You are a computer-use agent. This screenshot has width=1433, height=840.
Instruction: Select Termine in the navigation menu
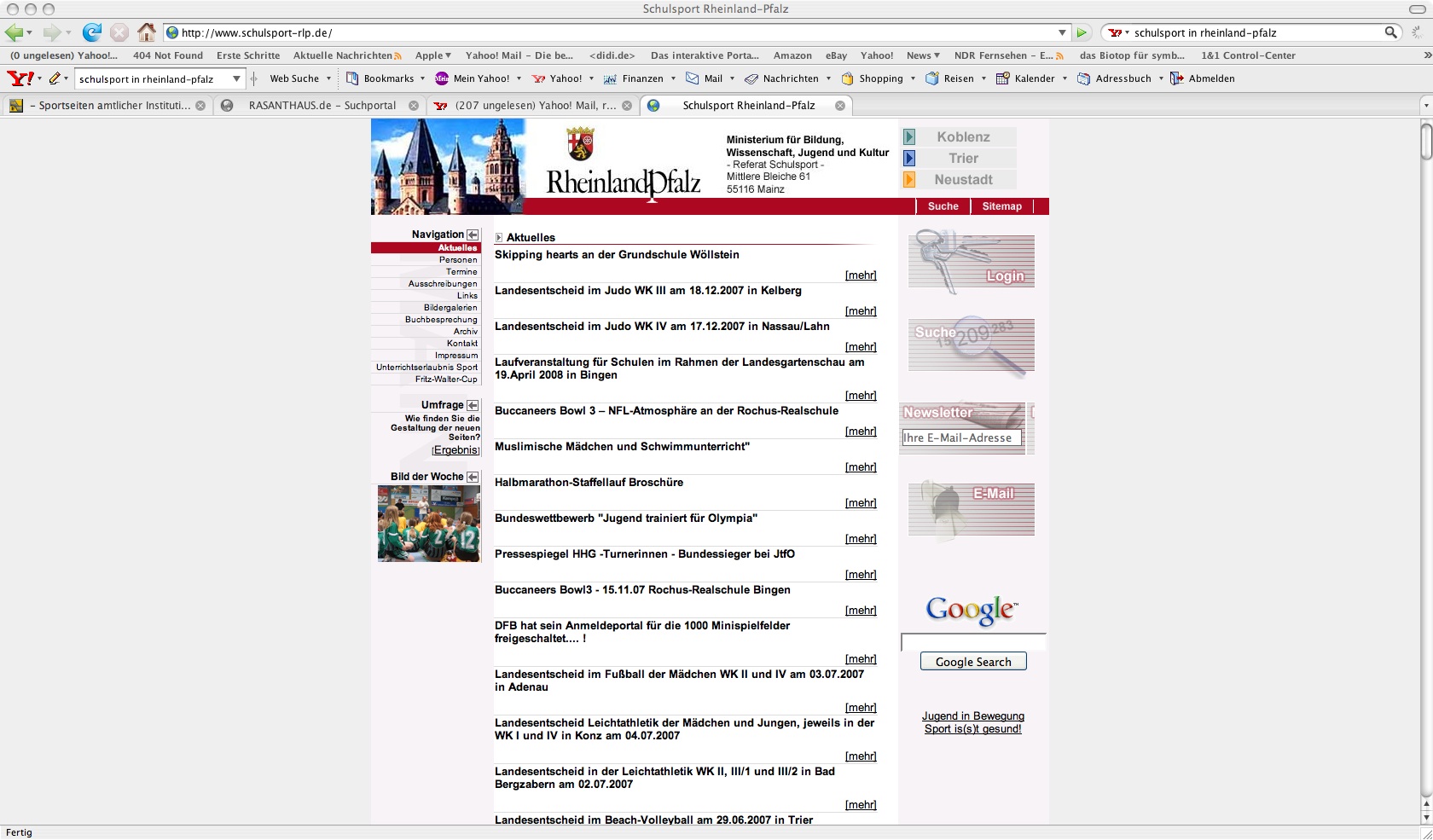tap(461, 272)
